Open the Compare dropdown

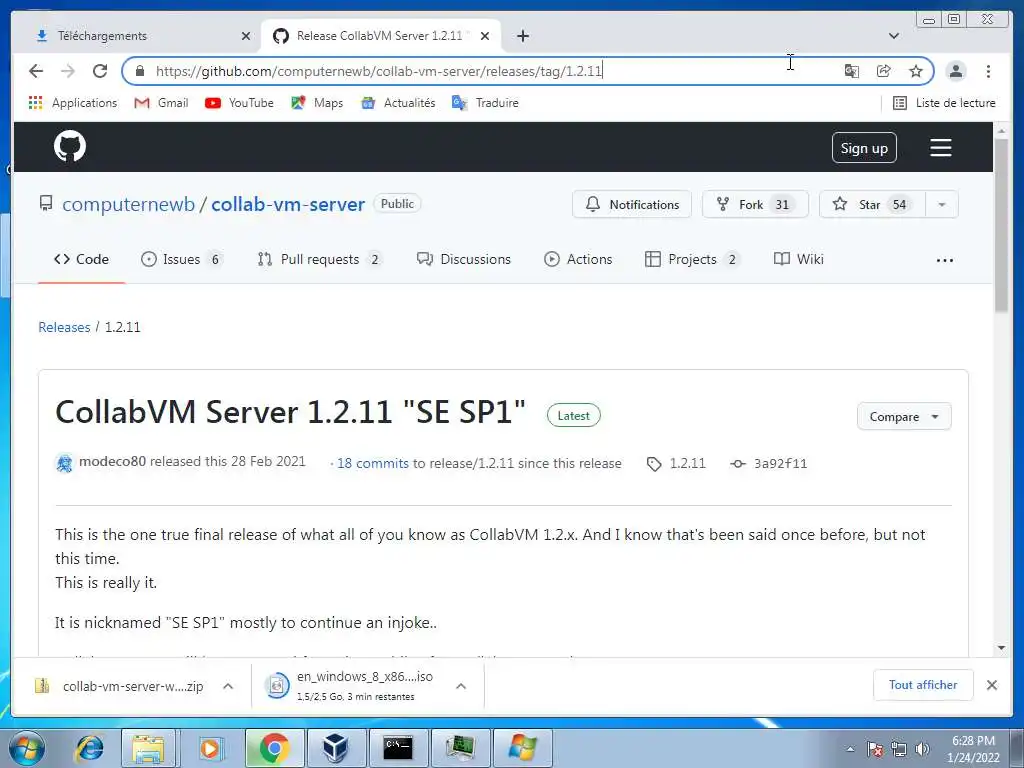904,417
